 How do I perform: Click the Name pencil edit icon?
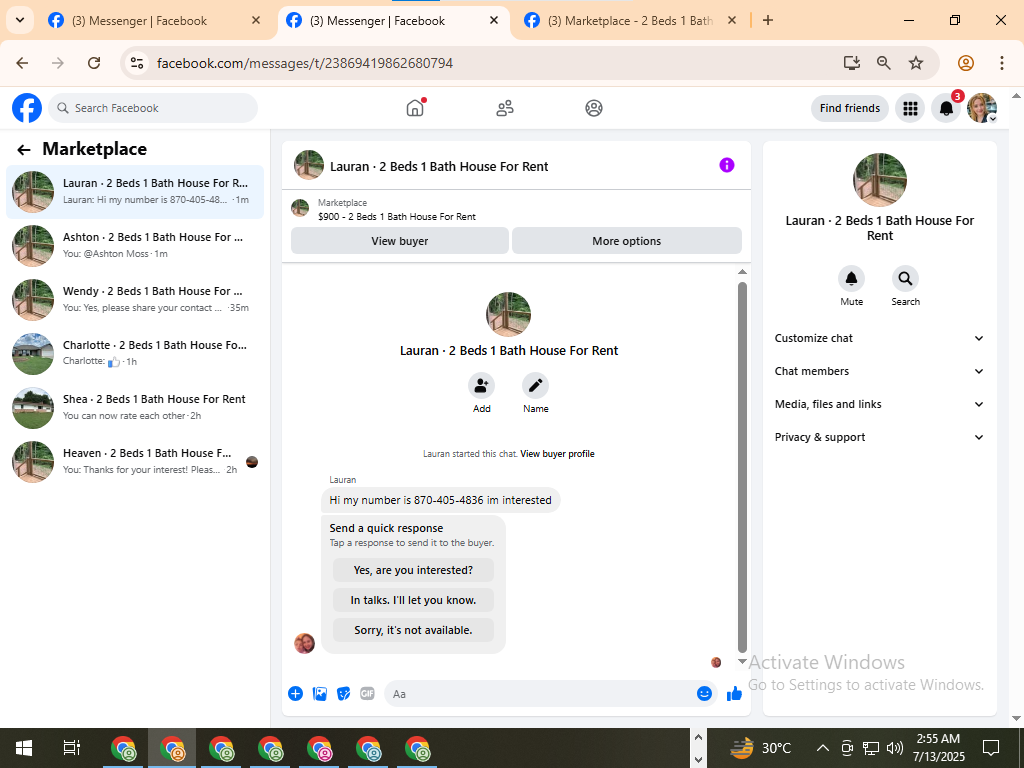pos(535,385)
